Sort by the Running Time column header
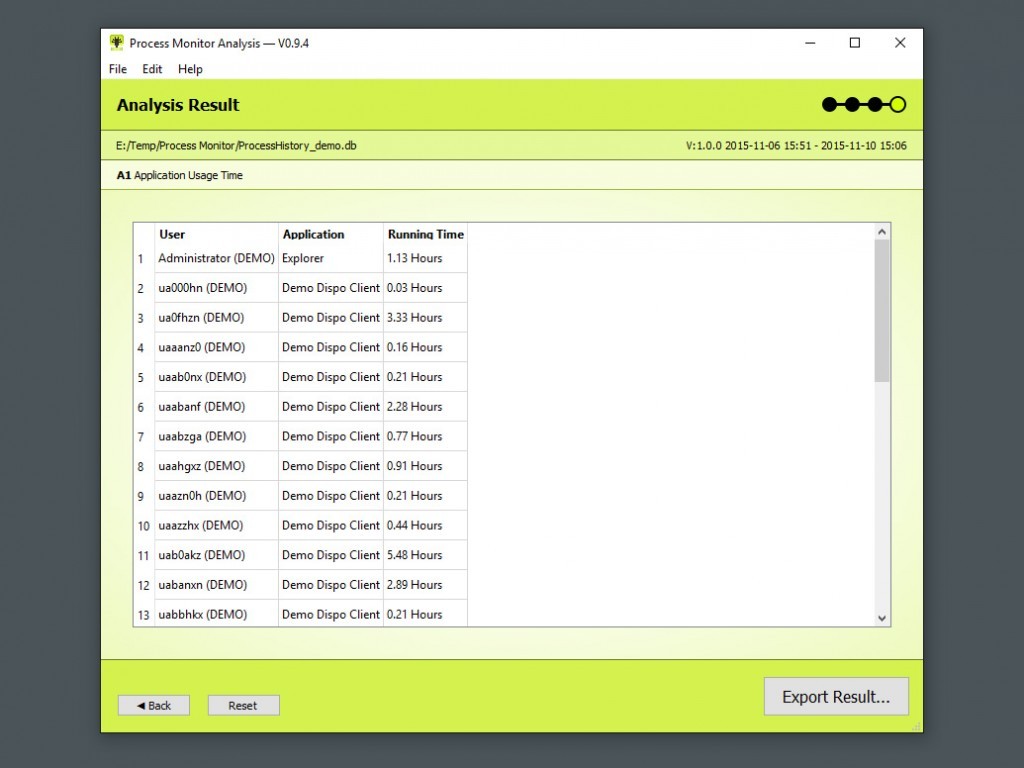 tap(425, 234)
